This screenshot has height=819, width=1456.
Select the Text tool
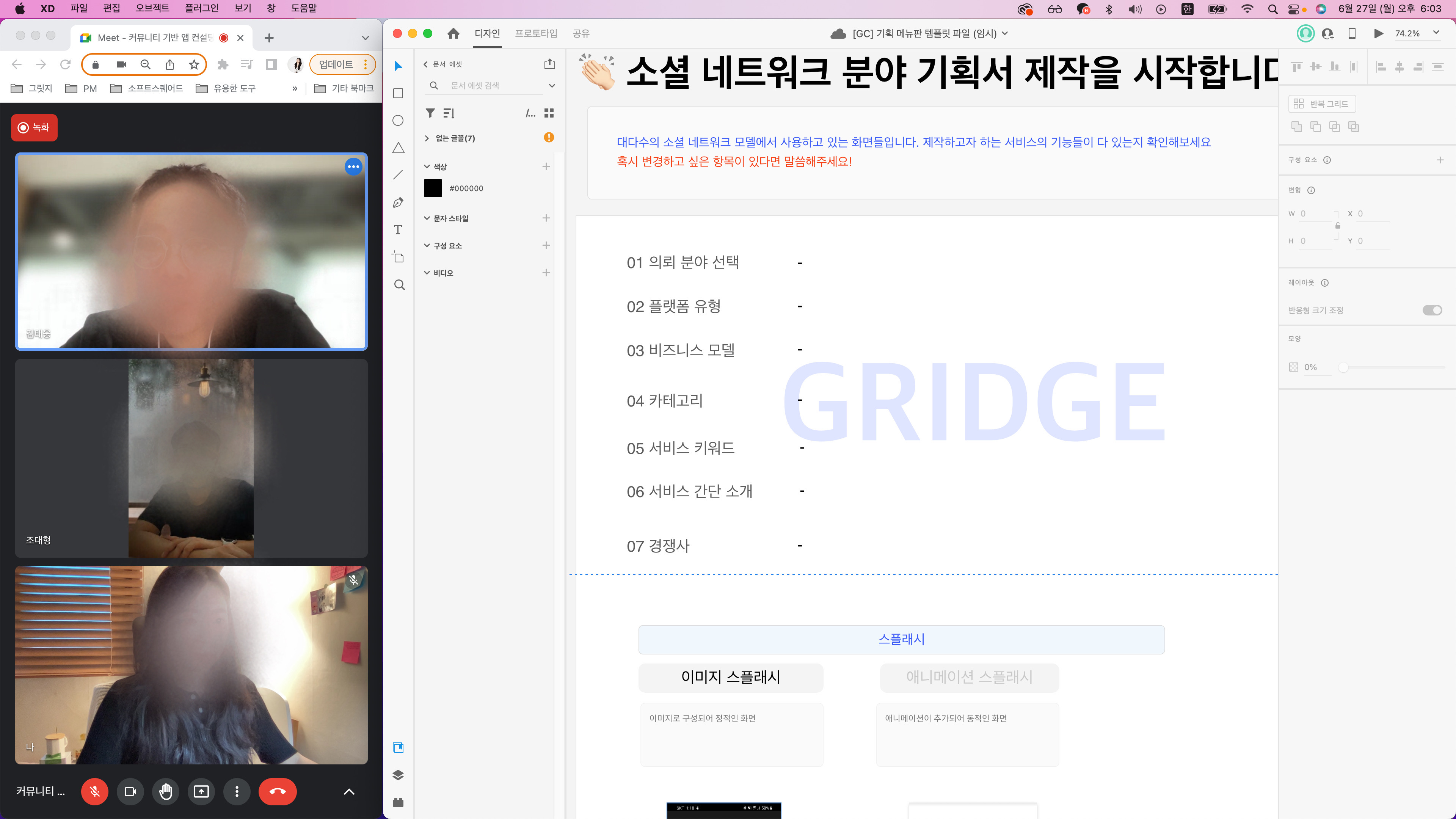click(398, 229)
